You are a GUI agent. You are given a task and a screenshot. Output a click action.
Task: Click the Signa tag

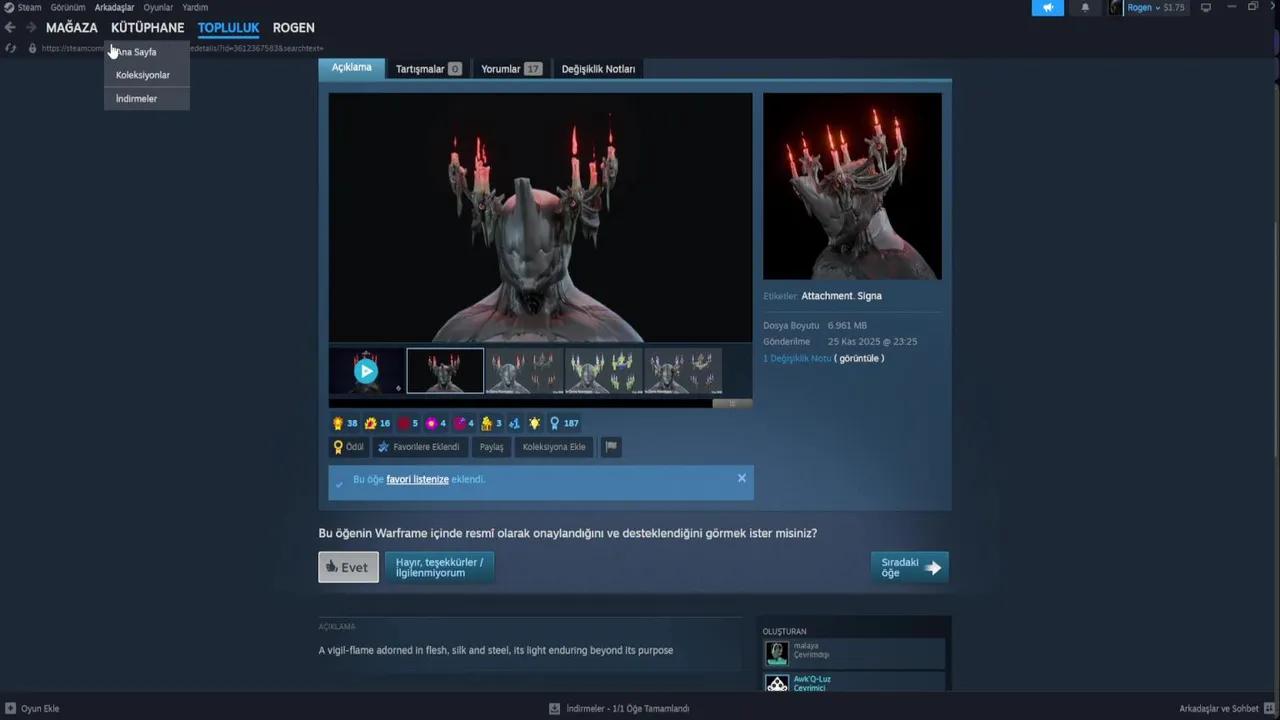coord(869,296)
